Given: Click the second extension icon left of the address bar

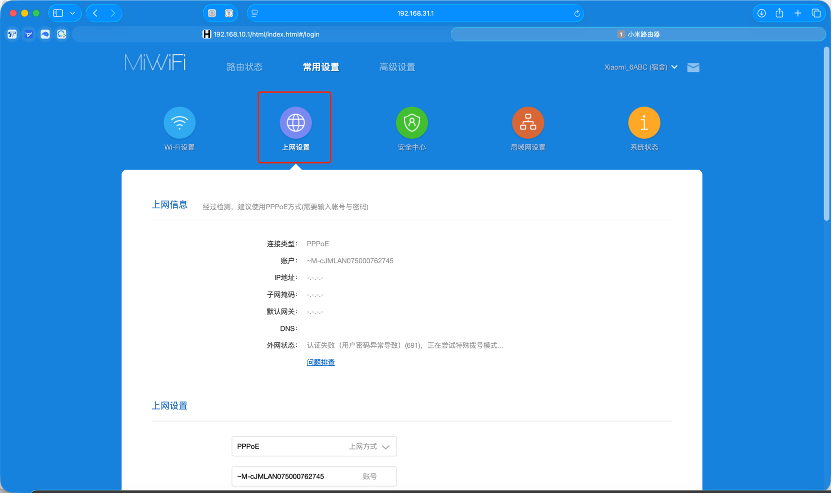Looking at the screenshot, I should pos(229,13).
